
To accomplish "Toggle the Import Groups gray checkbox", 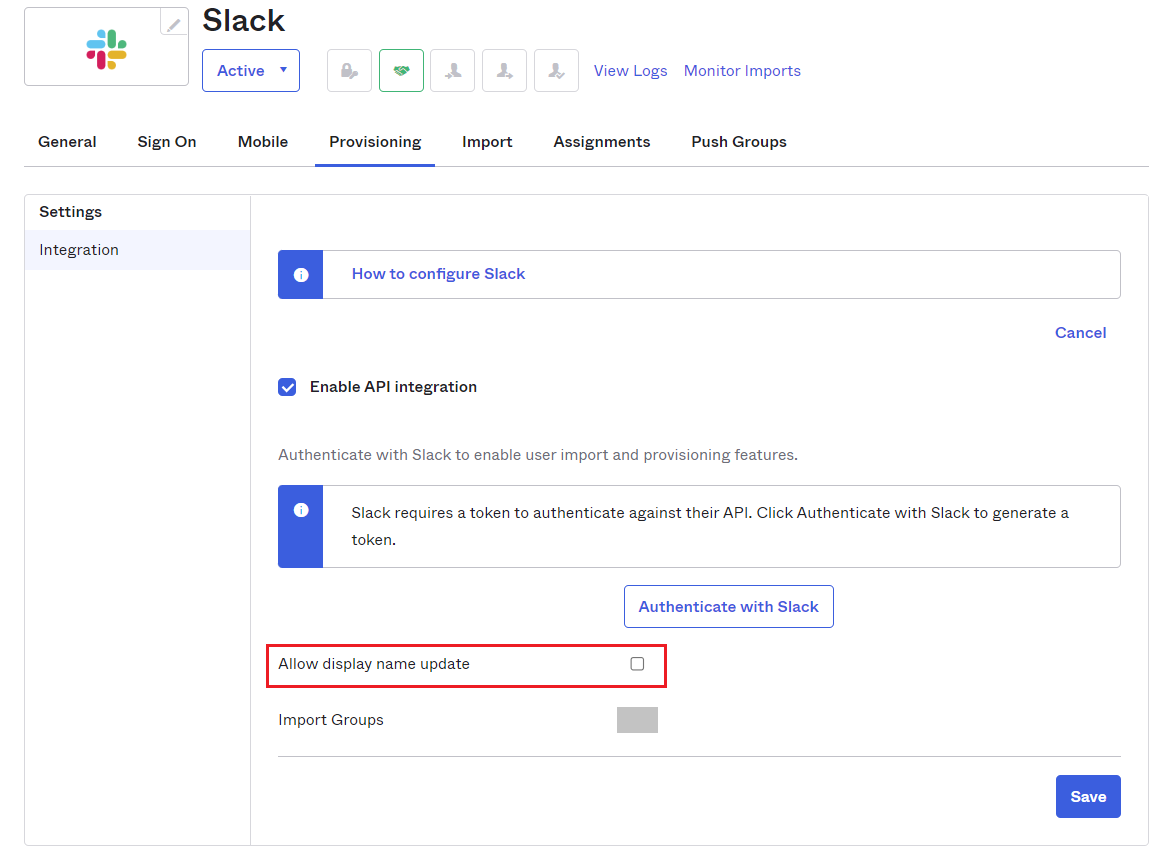I will point(637,720).
